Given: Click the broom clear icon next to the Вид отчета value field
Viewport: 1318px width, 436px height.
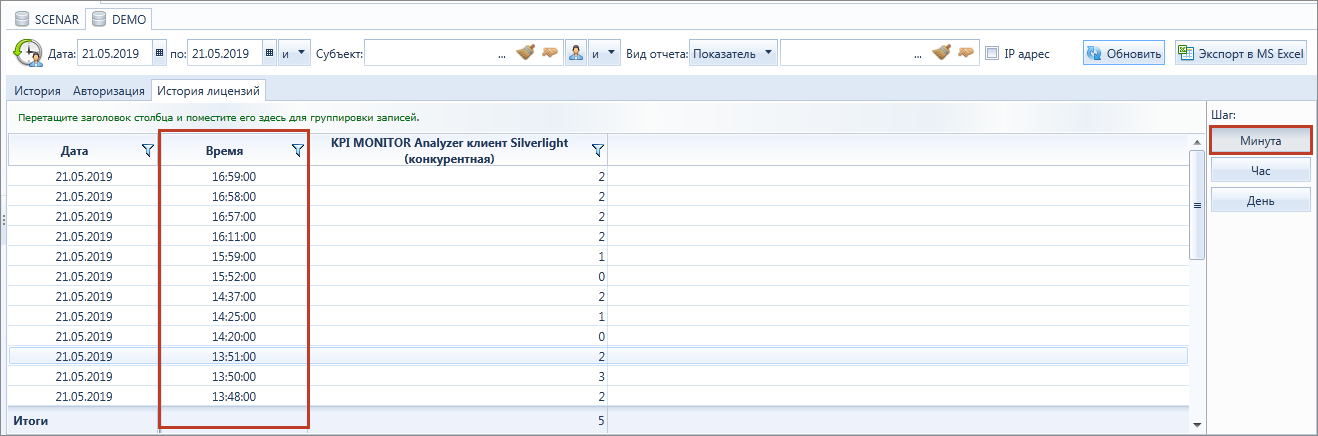Looking at the screenshot, I should (942, 53).
